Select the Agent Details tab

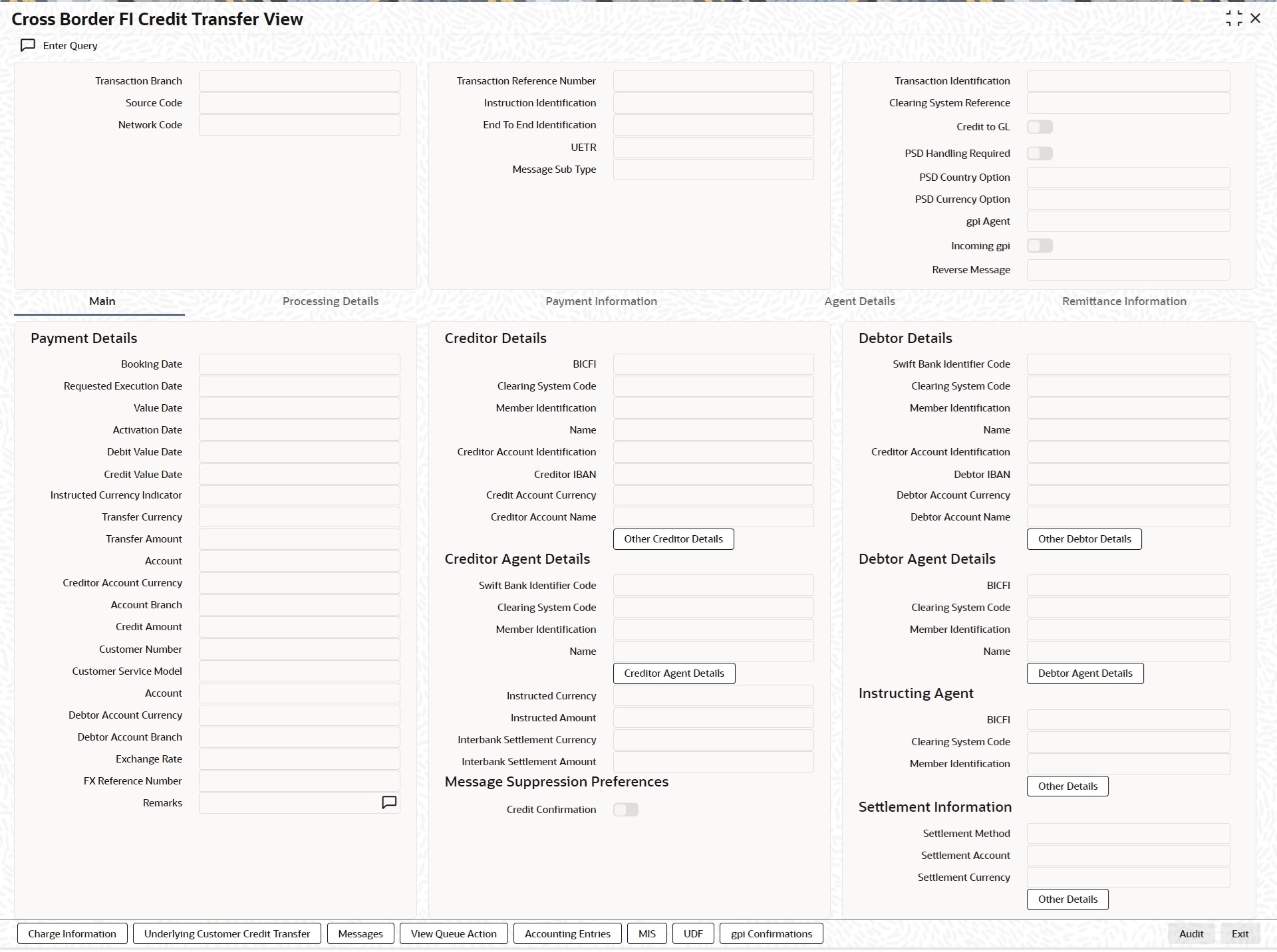click(x=859, y=301)
